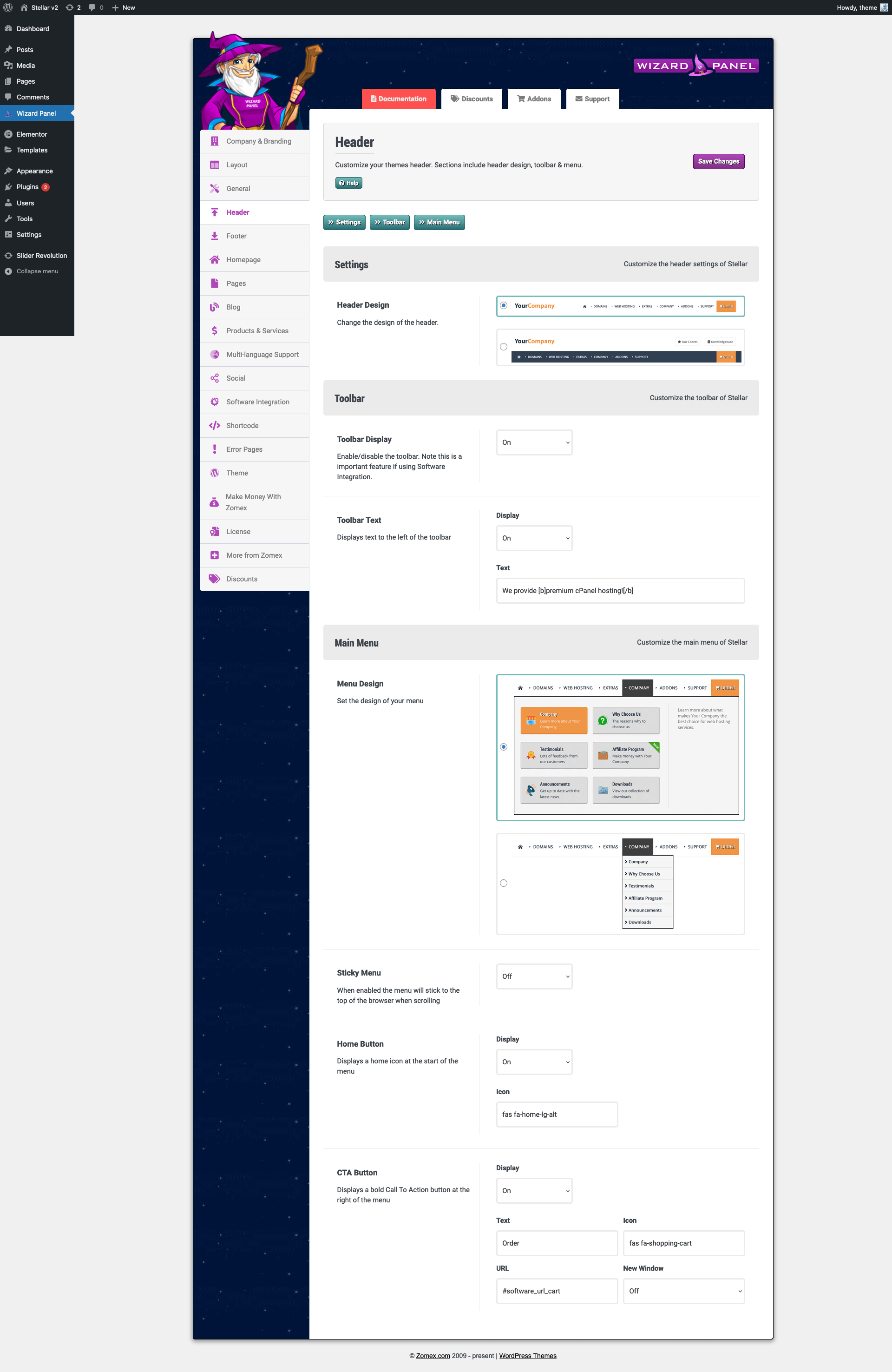Click the Discounts tags icon in sidebar
The width and height of the screenshot is (892, 1372).
point(214,579)
